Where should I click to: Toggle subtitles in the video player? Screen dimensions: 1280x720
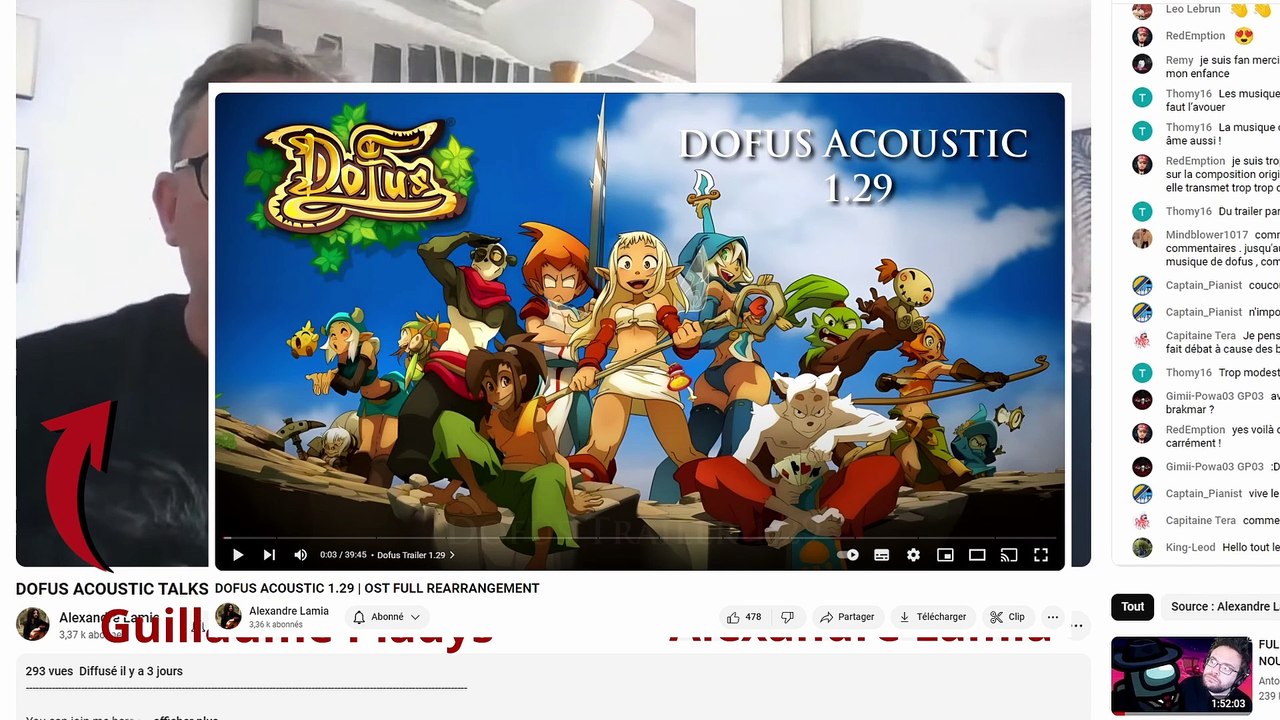point(881,555)
